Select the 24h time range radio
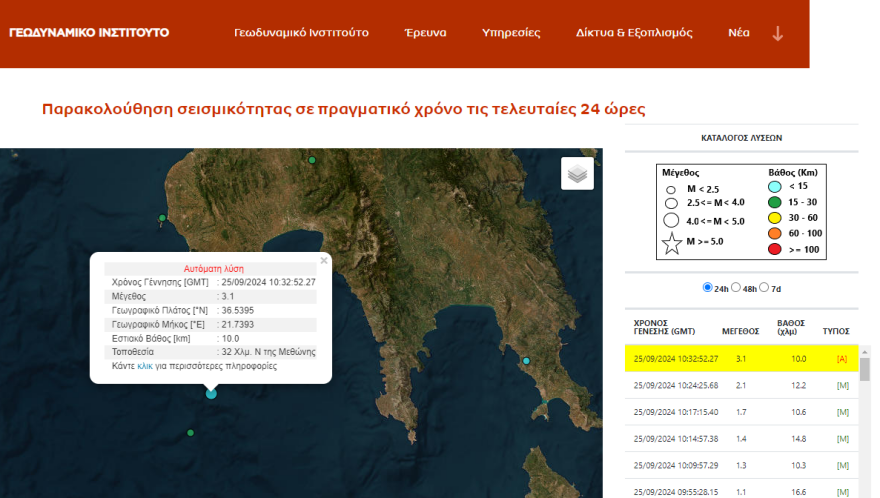880x498 pixels. (707, 287)
